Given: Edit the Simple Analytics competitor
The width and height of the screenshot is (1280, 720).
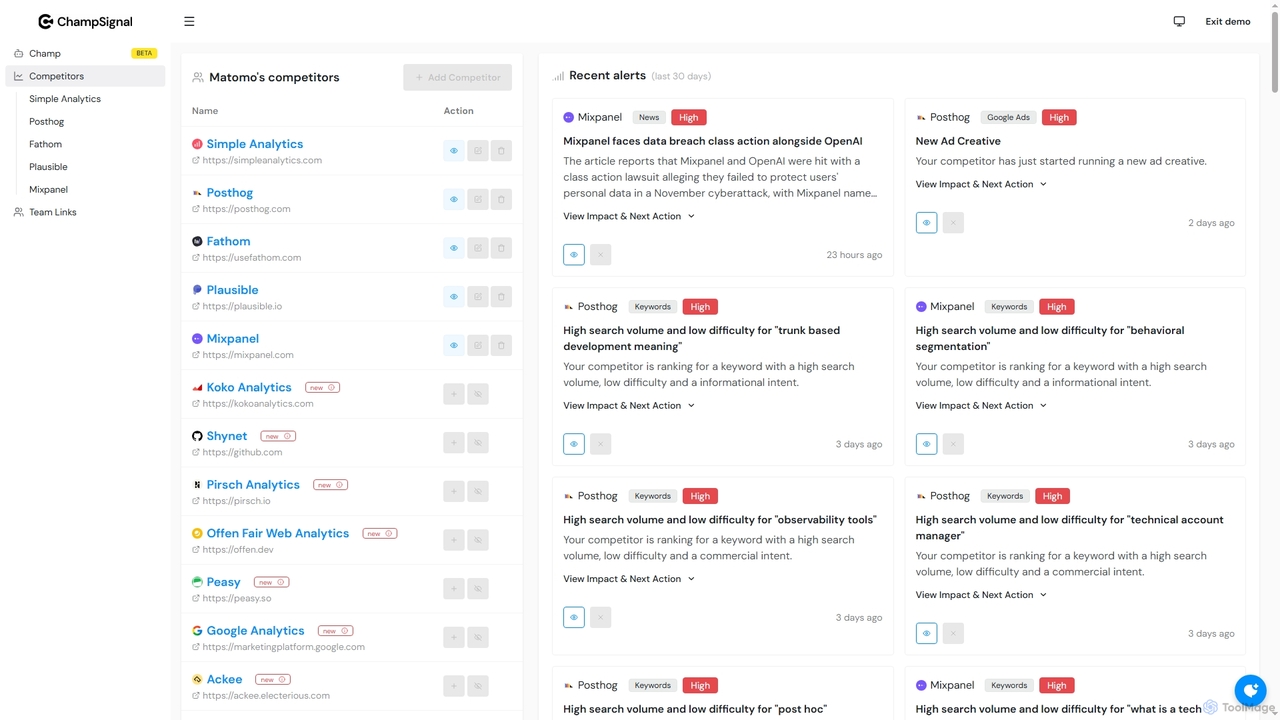Looking at the screenshot, I should pos(478,151).
